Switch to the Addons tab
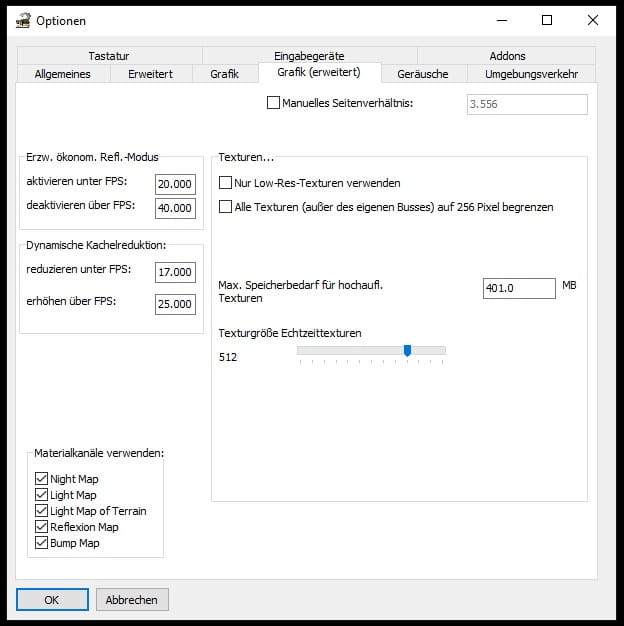Image resolution: width=624 pixels, height=626 pixels. tap(507, 56)
